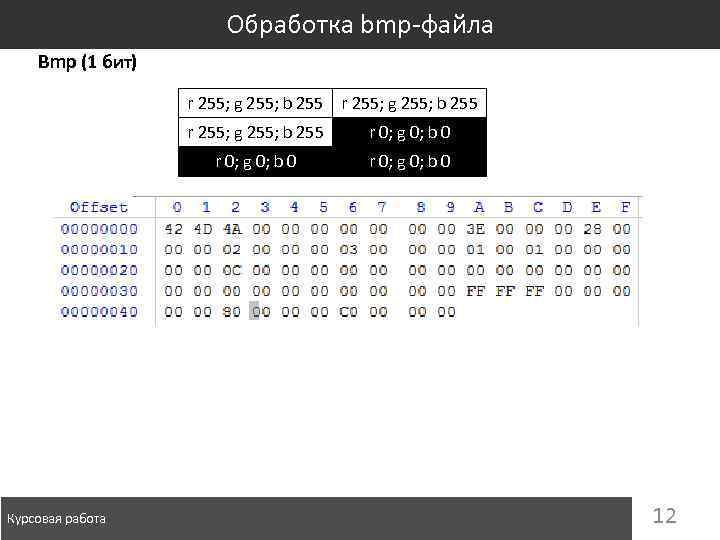Select byte '4A' in row 00000000
Screen dimensions: 720x540
coord(232,229)
